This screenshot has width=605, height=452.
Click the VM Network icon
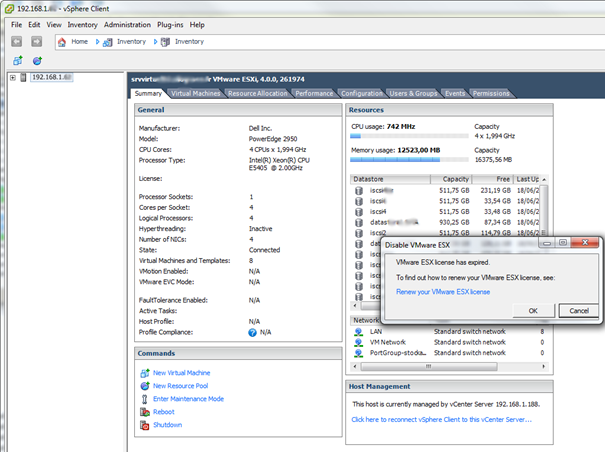point(358,342)
